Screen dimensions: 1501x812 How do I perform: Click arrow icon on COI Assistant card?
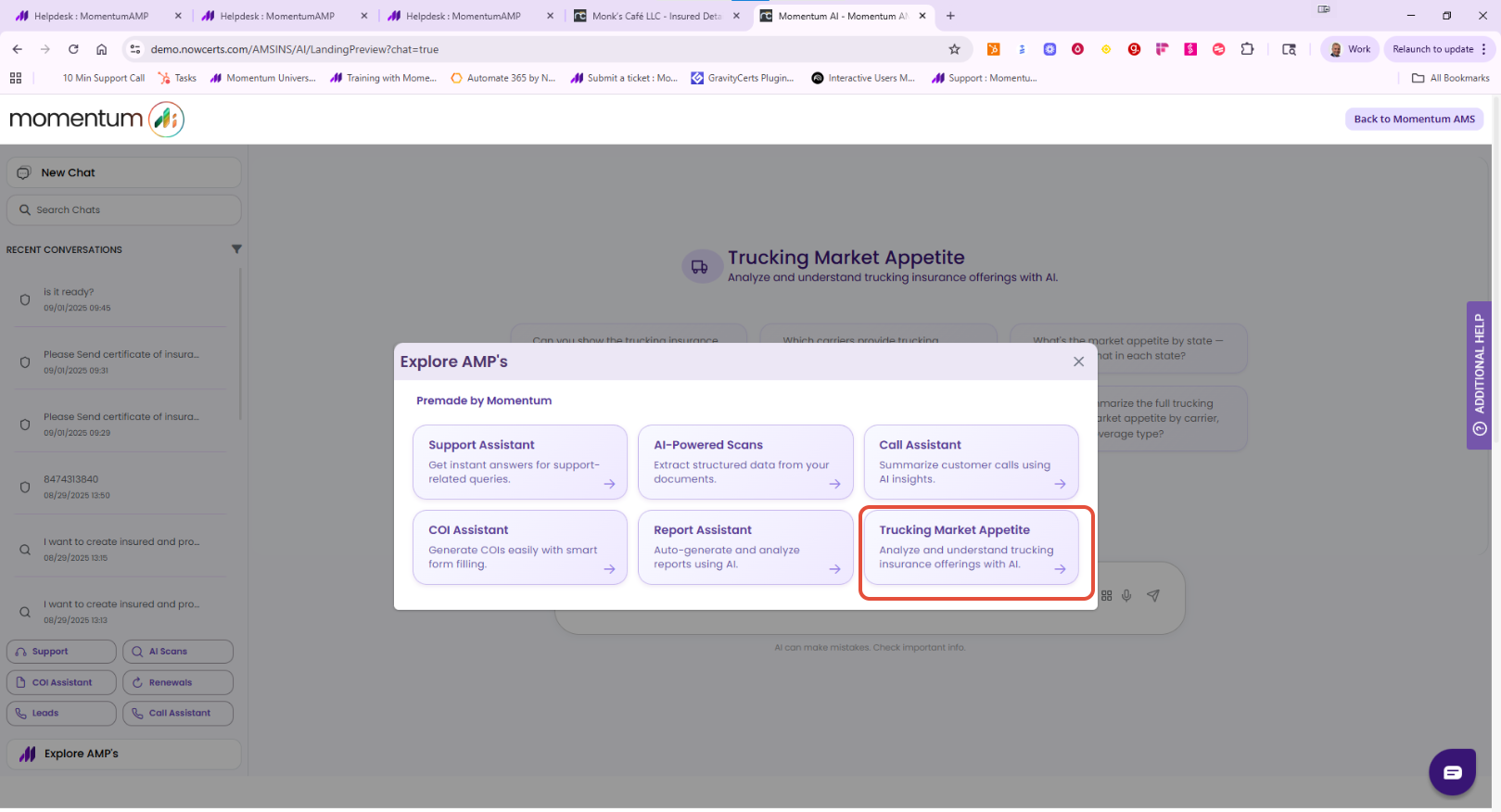(609, 569)
